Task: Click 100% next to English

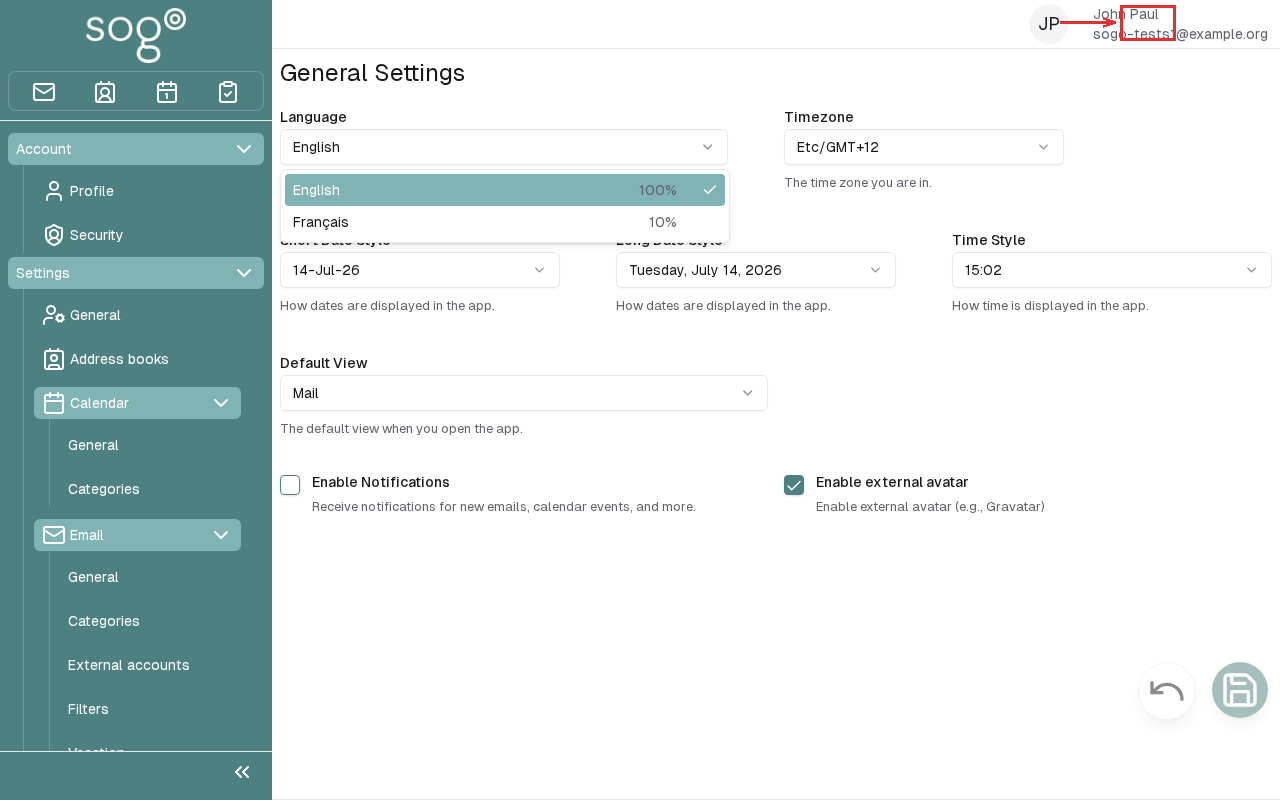Action: coord(658,190)
